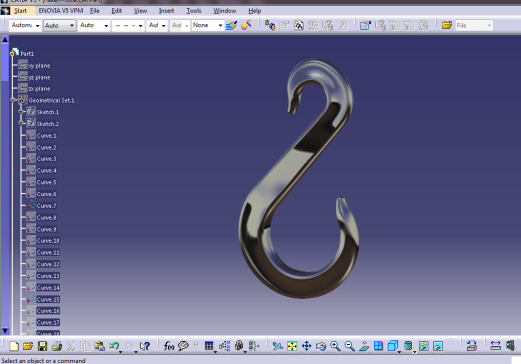This screenshot has height=364, width=521.
Task: Open the Start menu
Action: pos(20,11)
